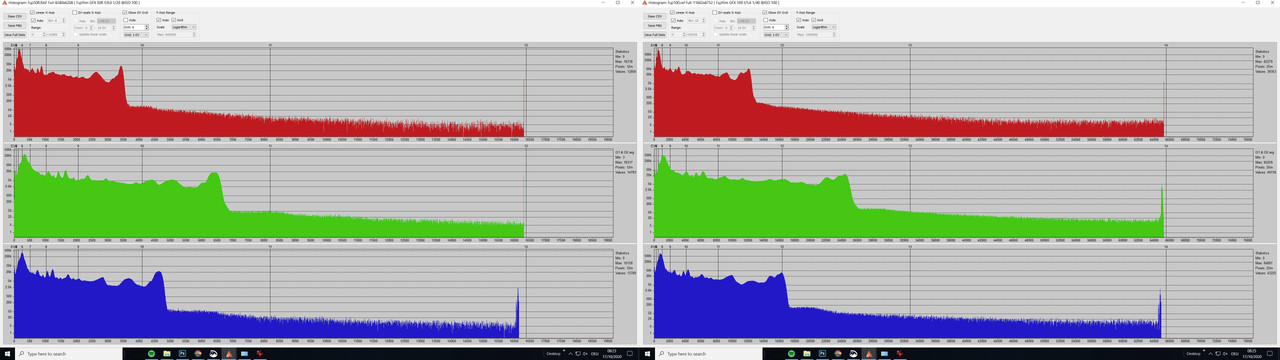
Task: Open RawDigger red triangle icon on left taskbar
Action: [228, 354]
